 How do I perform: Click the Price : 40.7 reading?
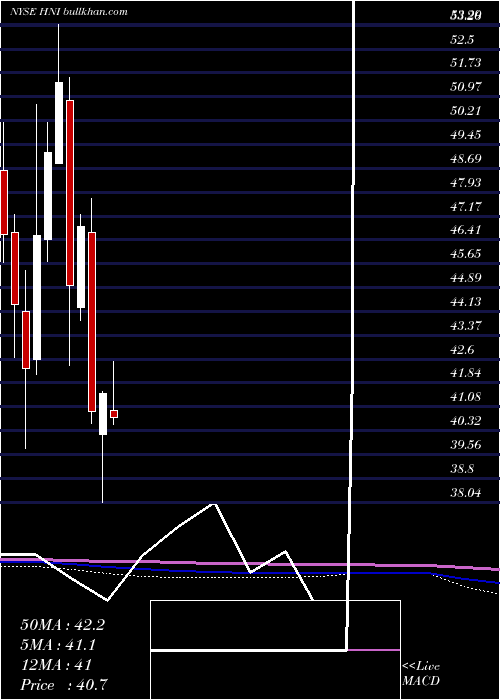coord(64,685)
